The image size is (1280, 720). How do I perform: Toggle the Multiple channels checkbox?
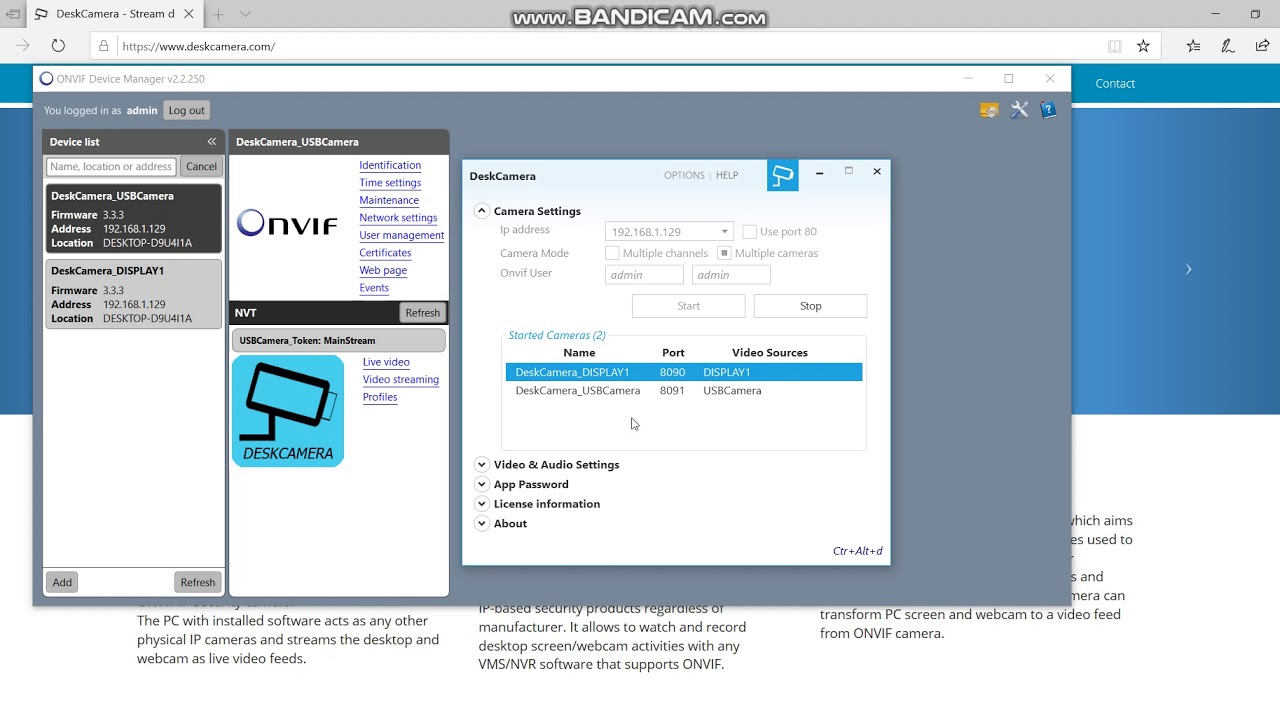tap(612, 253)
